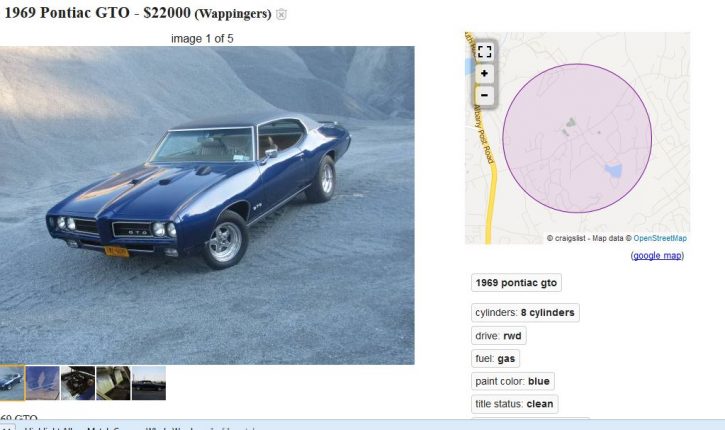Viewport: 725px width, 430px height.
Task: Open the google map link
Action: click(657, 256)
